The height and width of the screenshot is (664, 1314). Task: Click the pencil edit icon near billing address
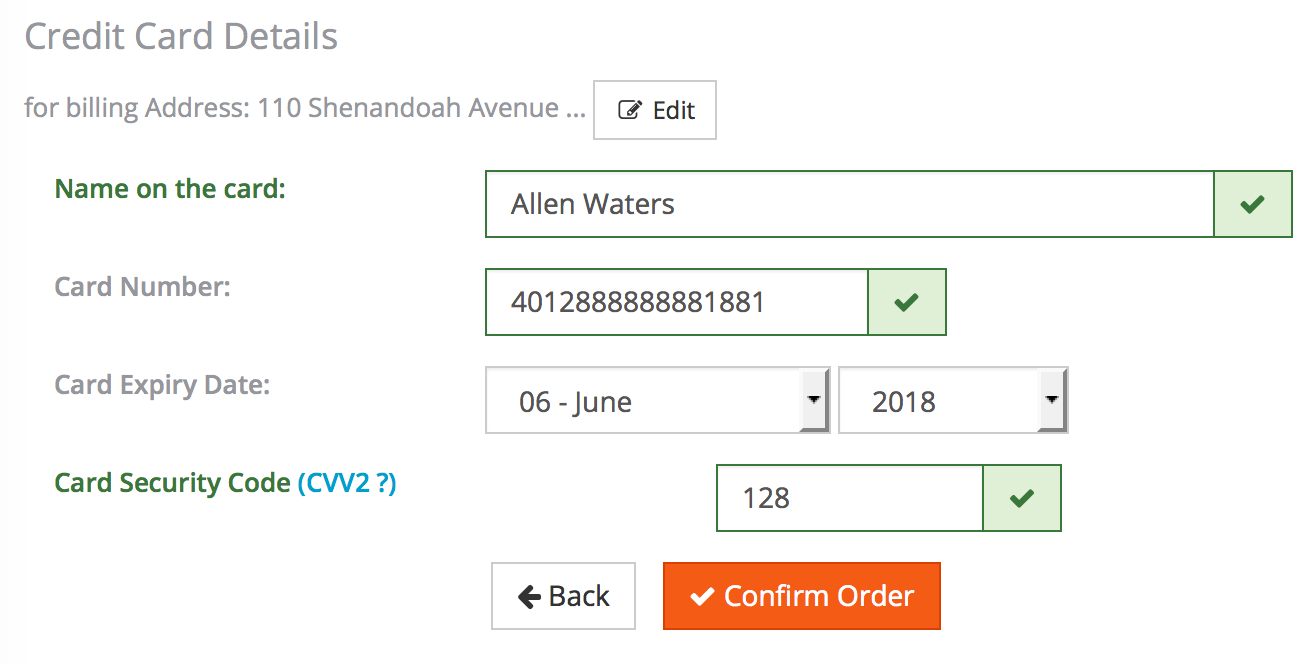pos(630,110)
